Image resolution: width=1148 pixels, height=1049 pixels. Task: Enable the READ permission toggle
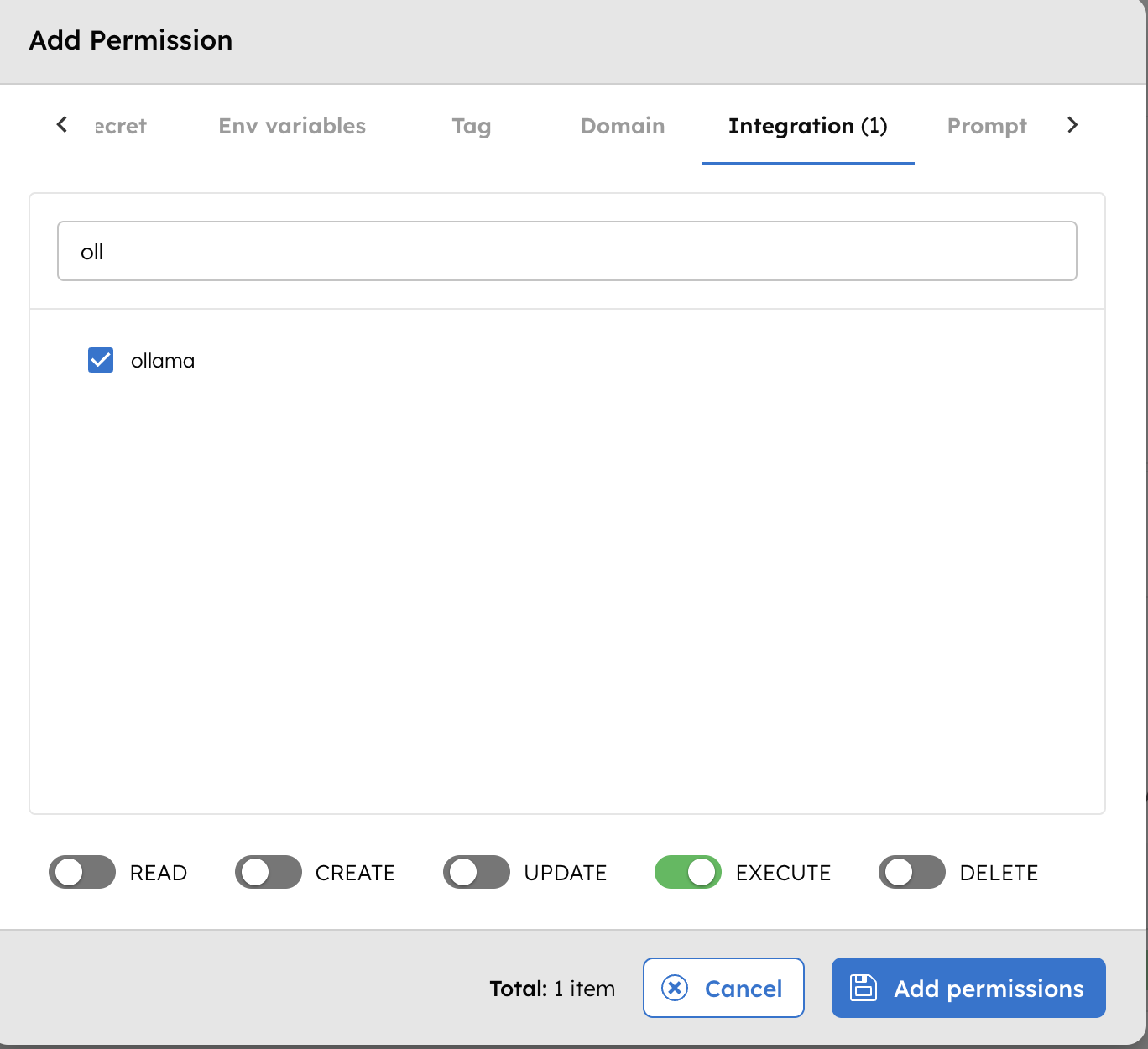pos(82,872)
